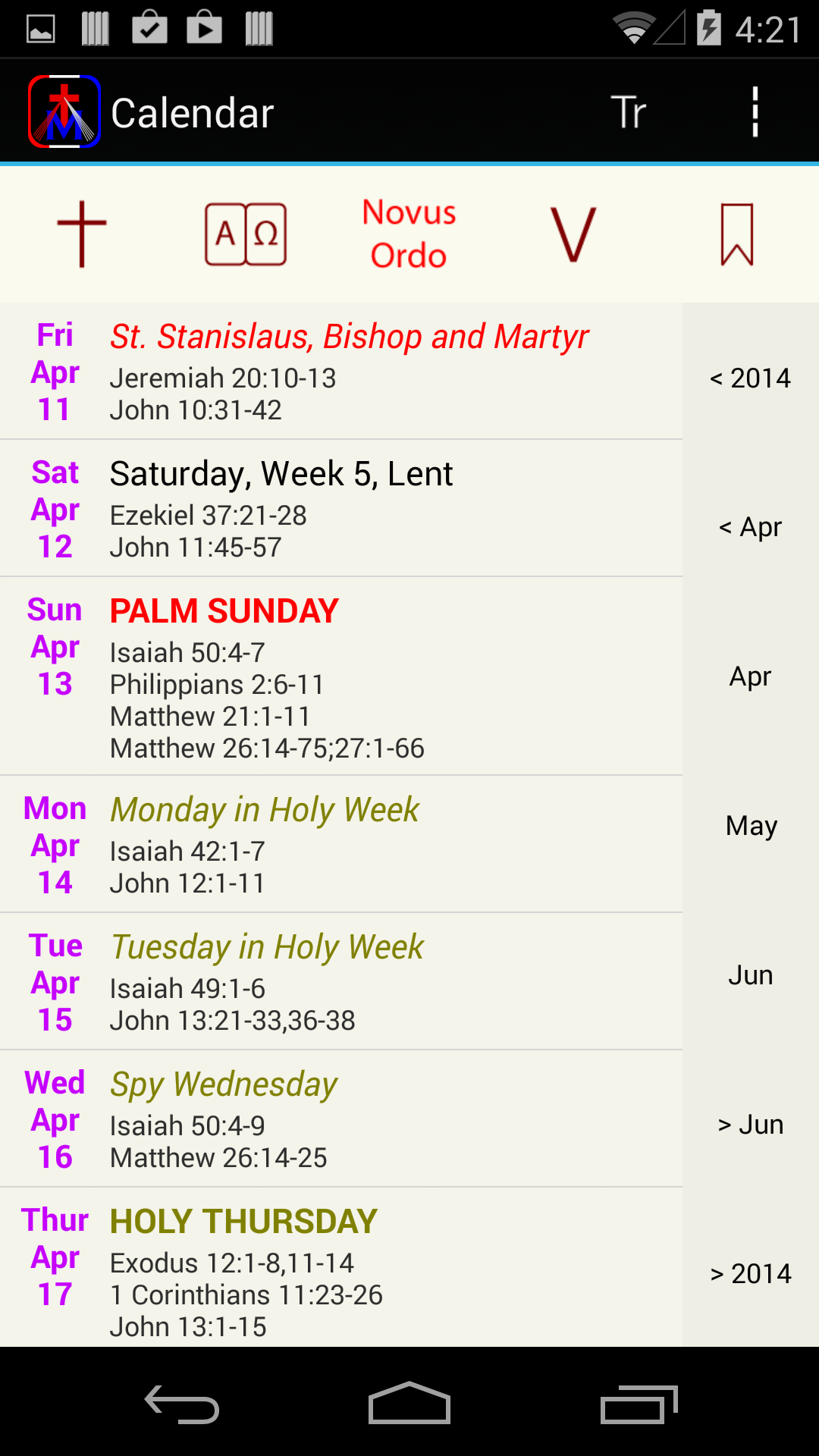Open the Alpha Omega book icon
The height and width of the screenshot is (1456, 819).
tap(246, 234)
